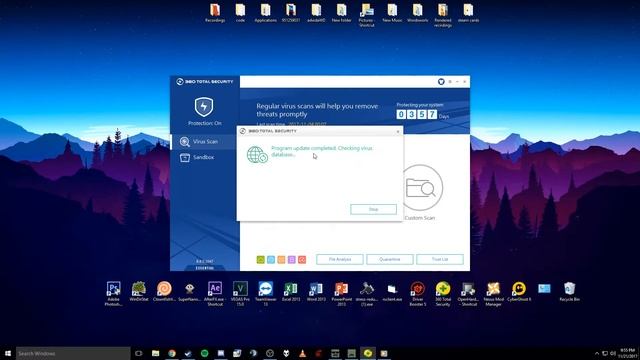Open the Applications desktop folder

(x=266, y=13)
